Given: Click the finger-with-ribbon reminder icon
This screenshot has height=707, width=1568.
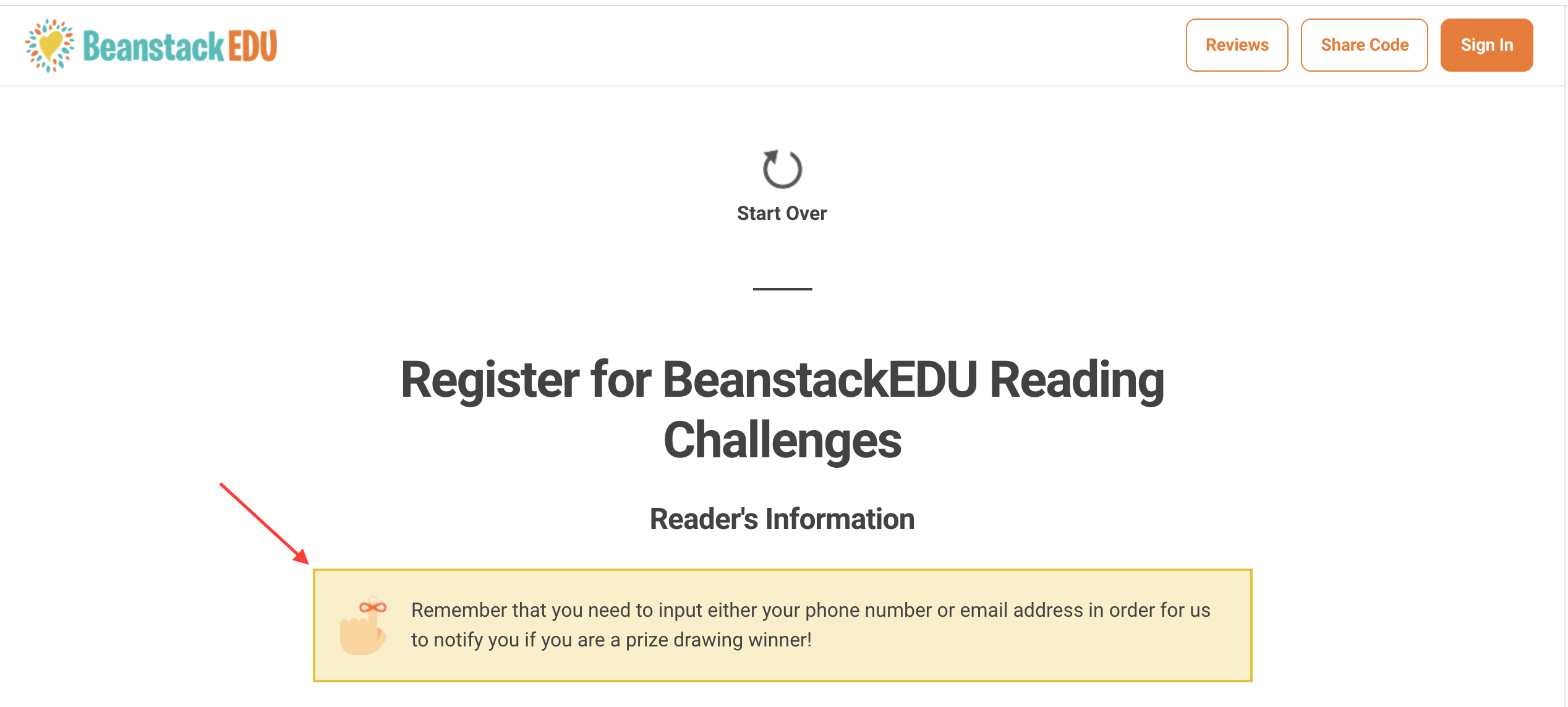Looking at the screenshot, I should 364,625.
